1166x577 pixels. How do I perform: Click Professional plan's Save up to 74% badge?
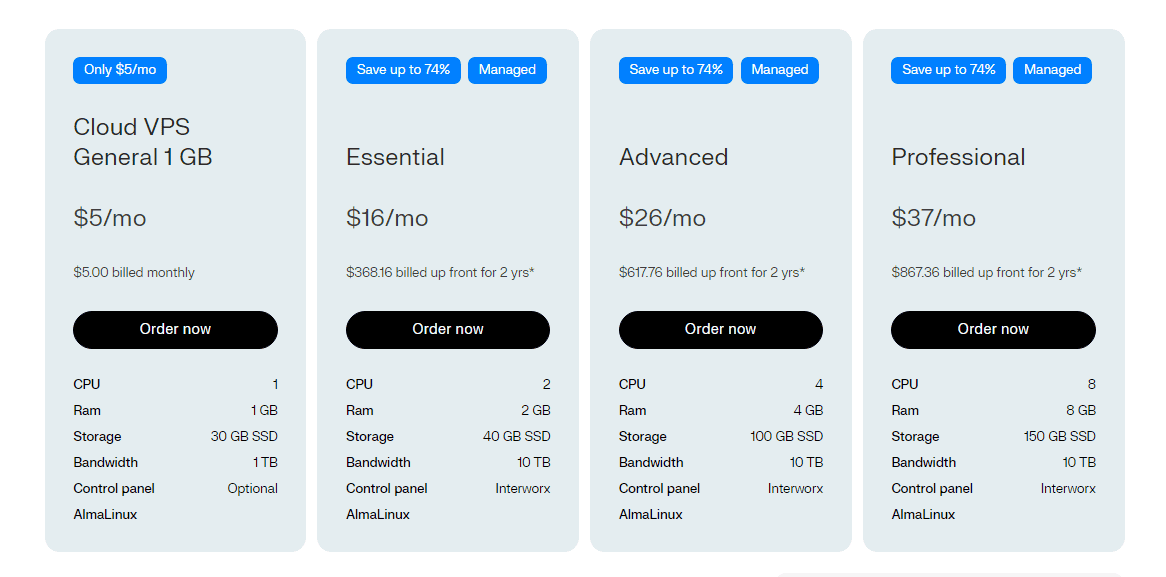tap(948, 70)
